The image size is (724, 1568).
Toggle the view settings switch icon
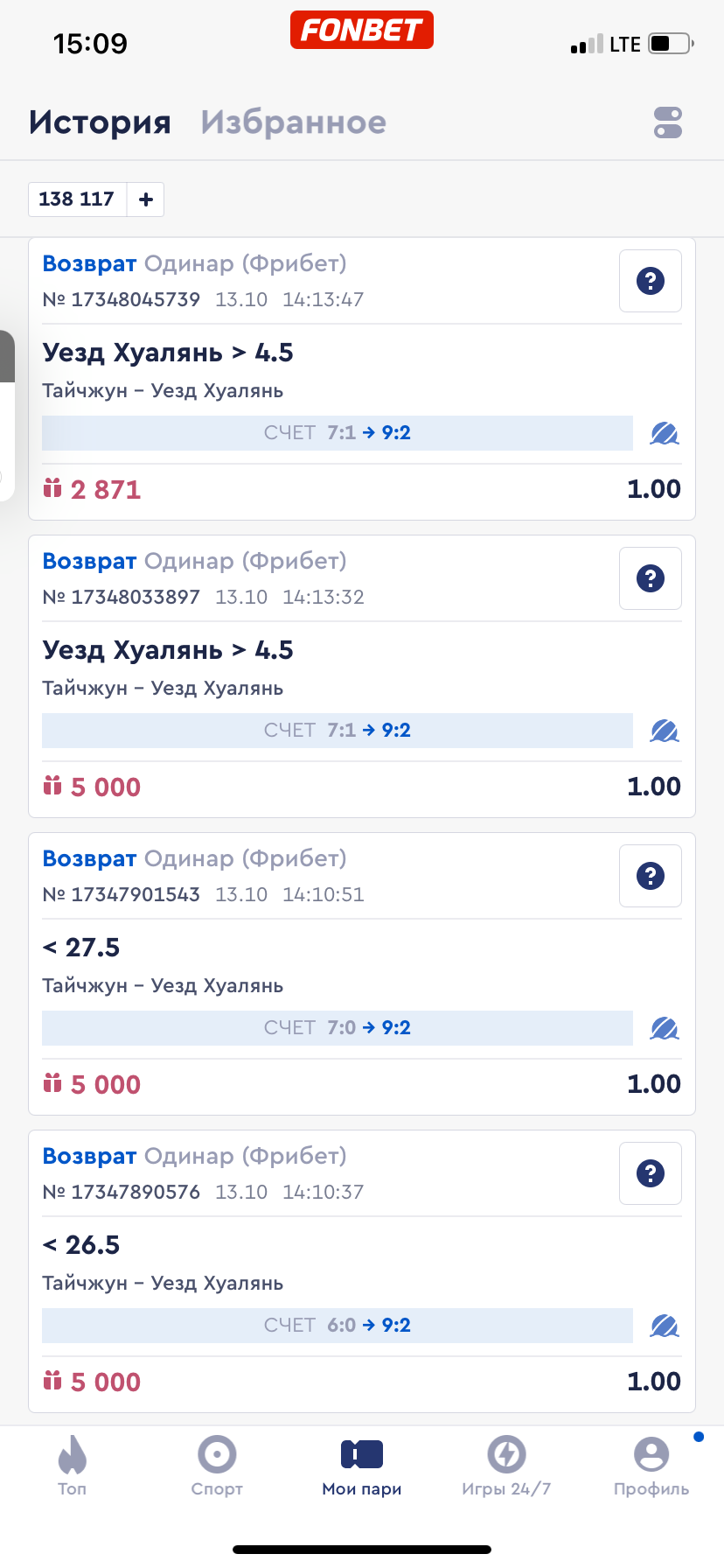pos(667,122)
